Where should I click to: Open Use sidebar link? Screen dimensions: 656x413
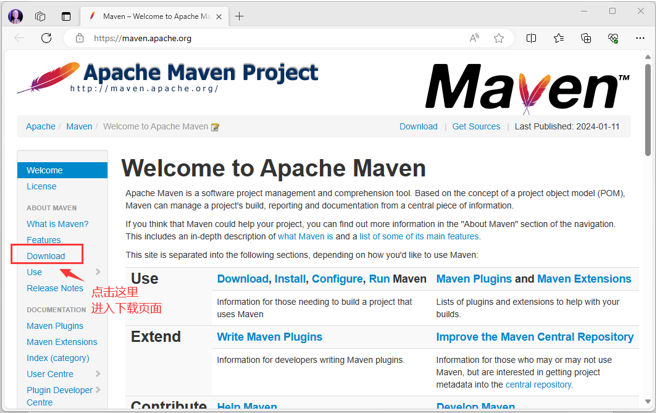point(34,272)
